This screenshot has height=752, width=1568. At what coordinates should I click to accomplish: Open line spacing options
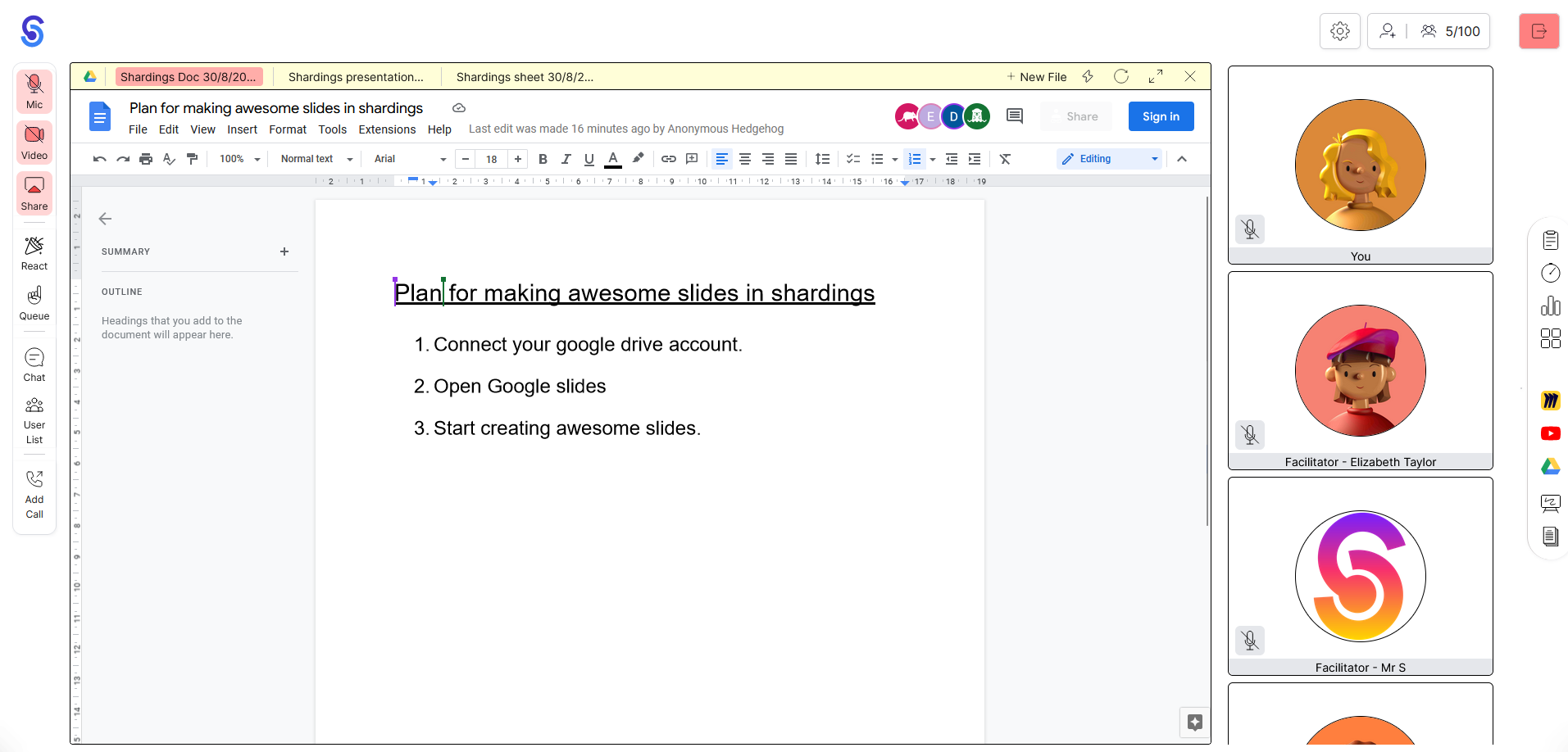click(822, 159)
